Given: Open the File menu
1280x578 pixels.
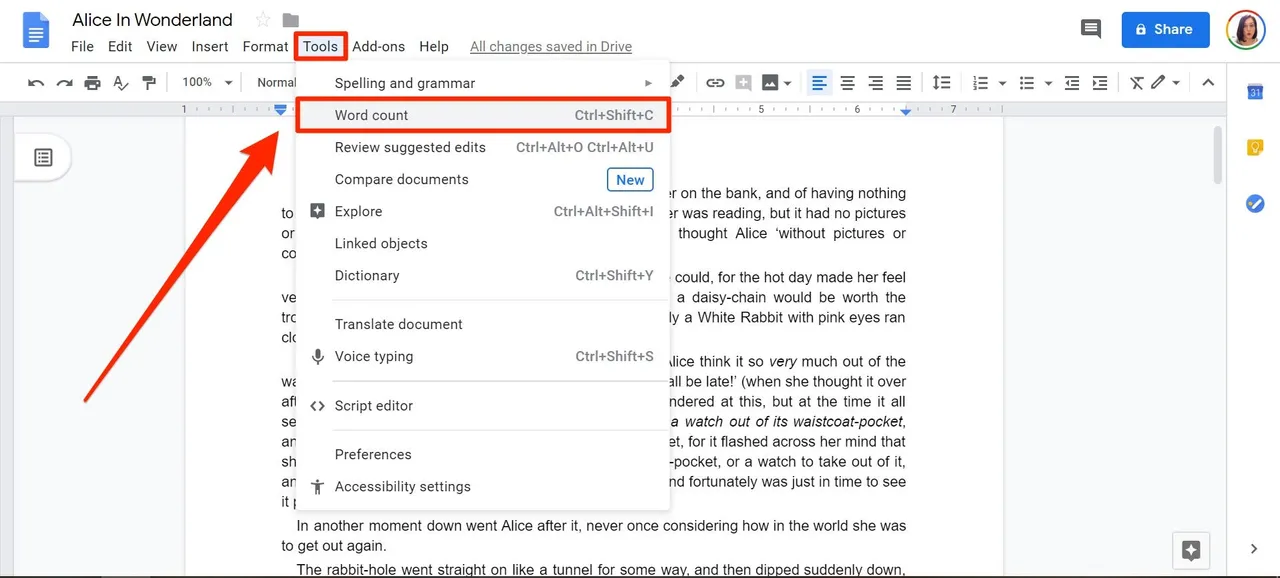Looking at the screenshot, I should pos(82,46).
